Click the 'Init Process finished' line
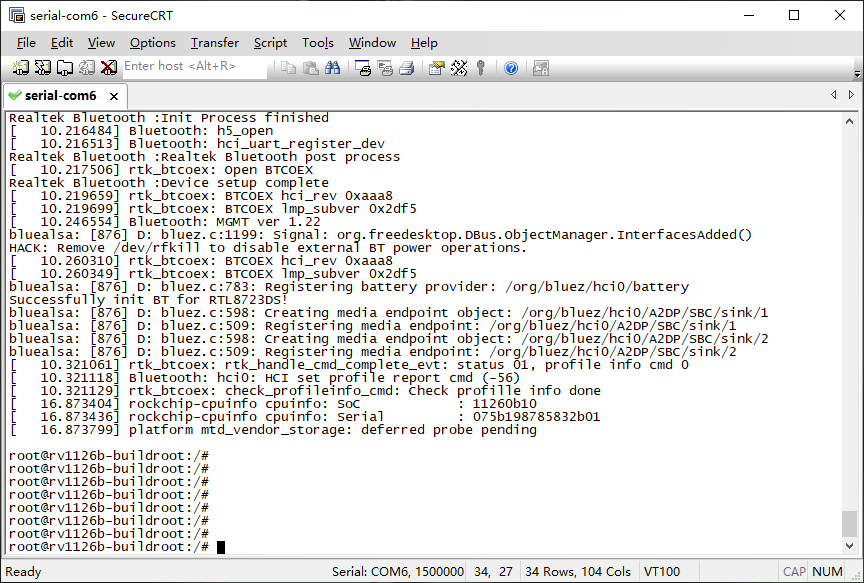The width and height of the screenshot is (864, 583). [169, 118]
